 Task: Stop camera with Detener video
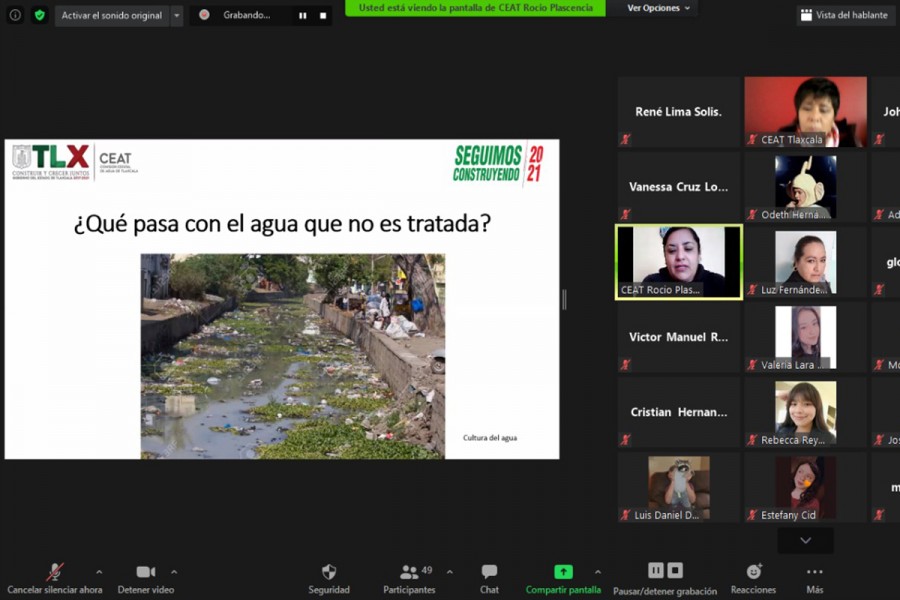[x=146, y=579]
